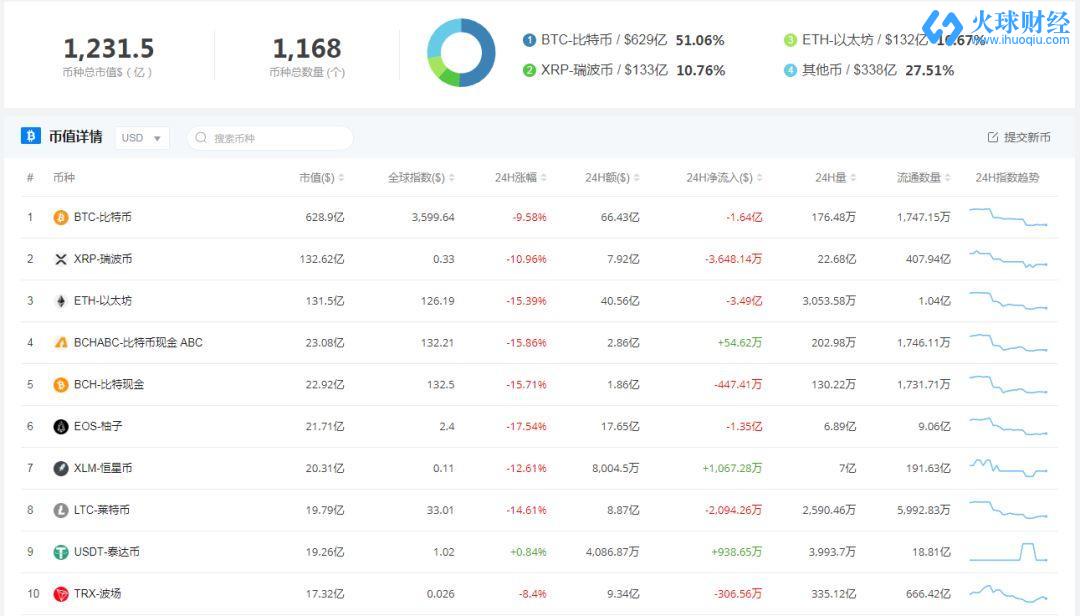Click the BCHABC coin icon
Screen dimensions: 1080x616
pos(61,342)
